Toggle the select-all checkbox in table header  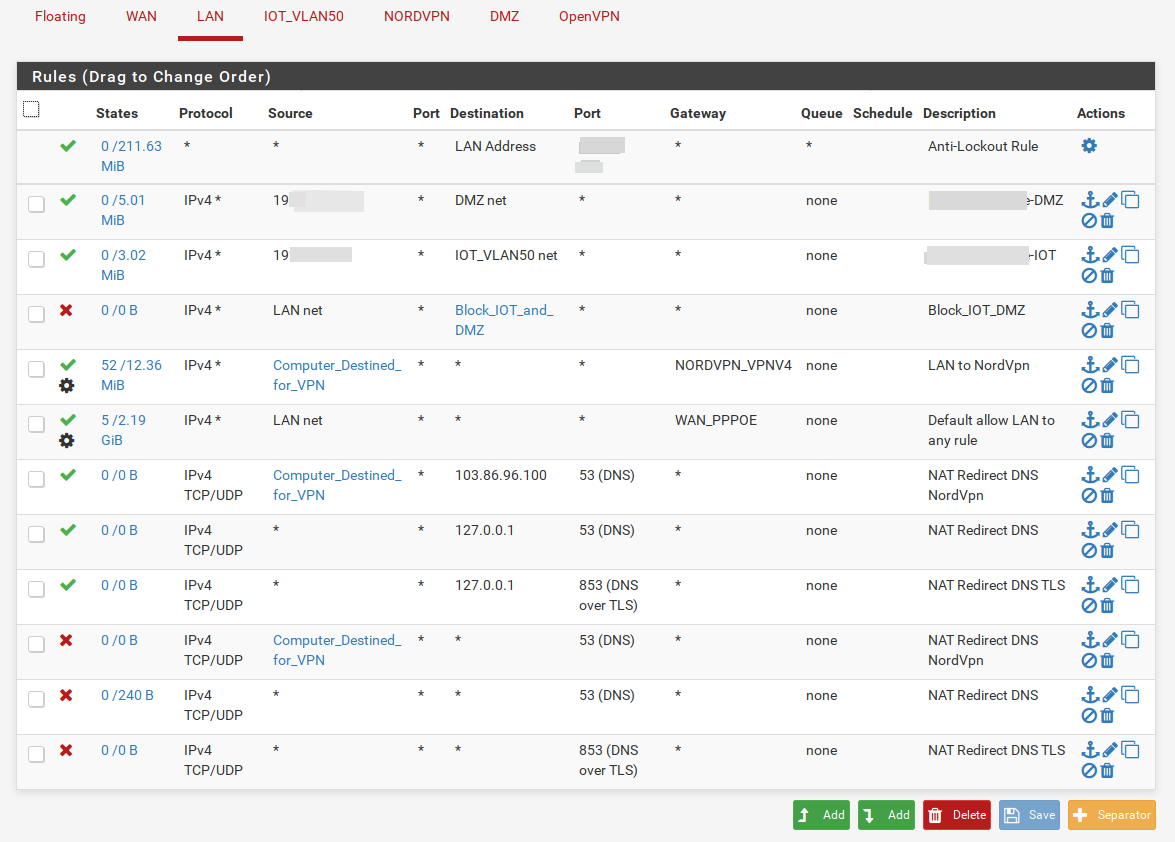31,109
